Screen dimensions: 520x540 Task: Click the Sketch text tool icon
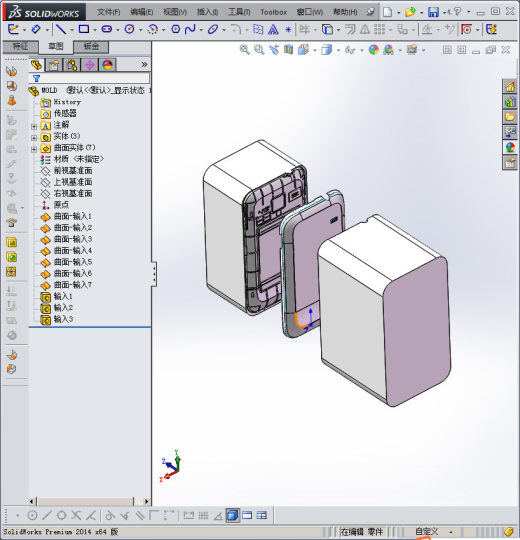point(273,30)
